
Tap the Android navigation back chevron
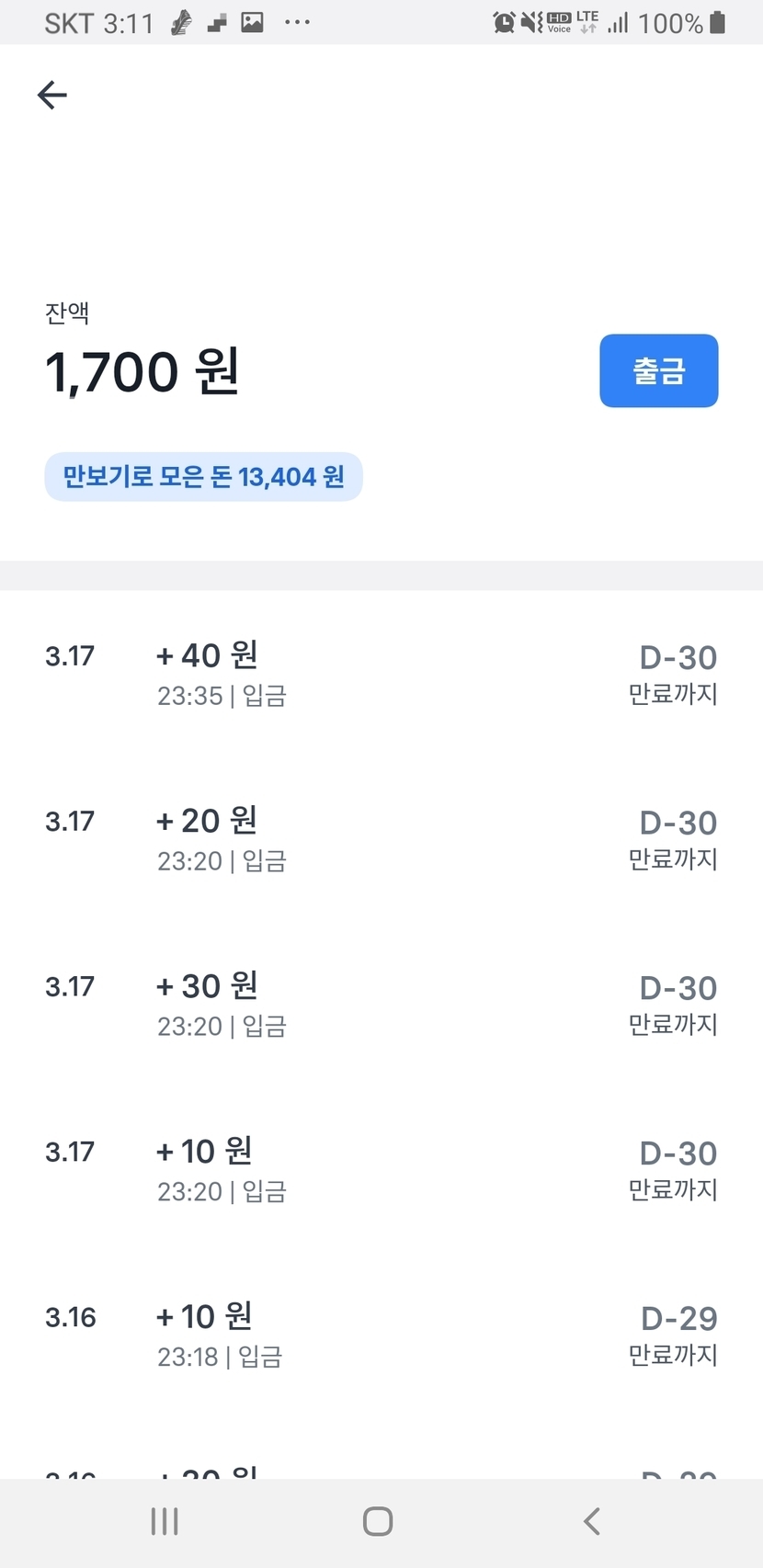coord(592,1521)
